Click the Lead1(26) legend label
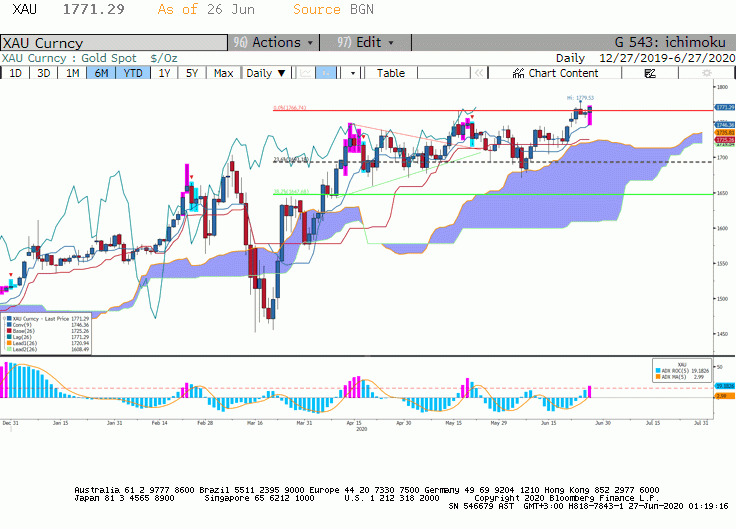The width and height of the screenshot is (736, 529). click(25, 343)
